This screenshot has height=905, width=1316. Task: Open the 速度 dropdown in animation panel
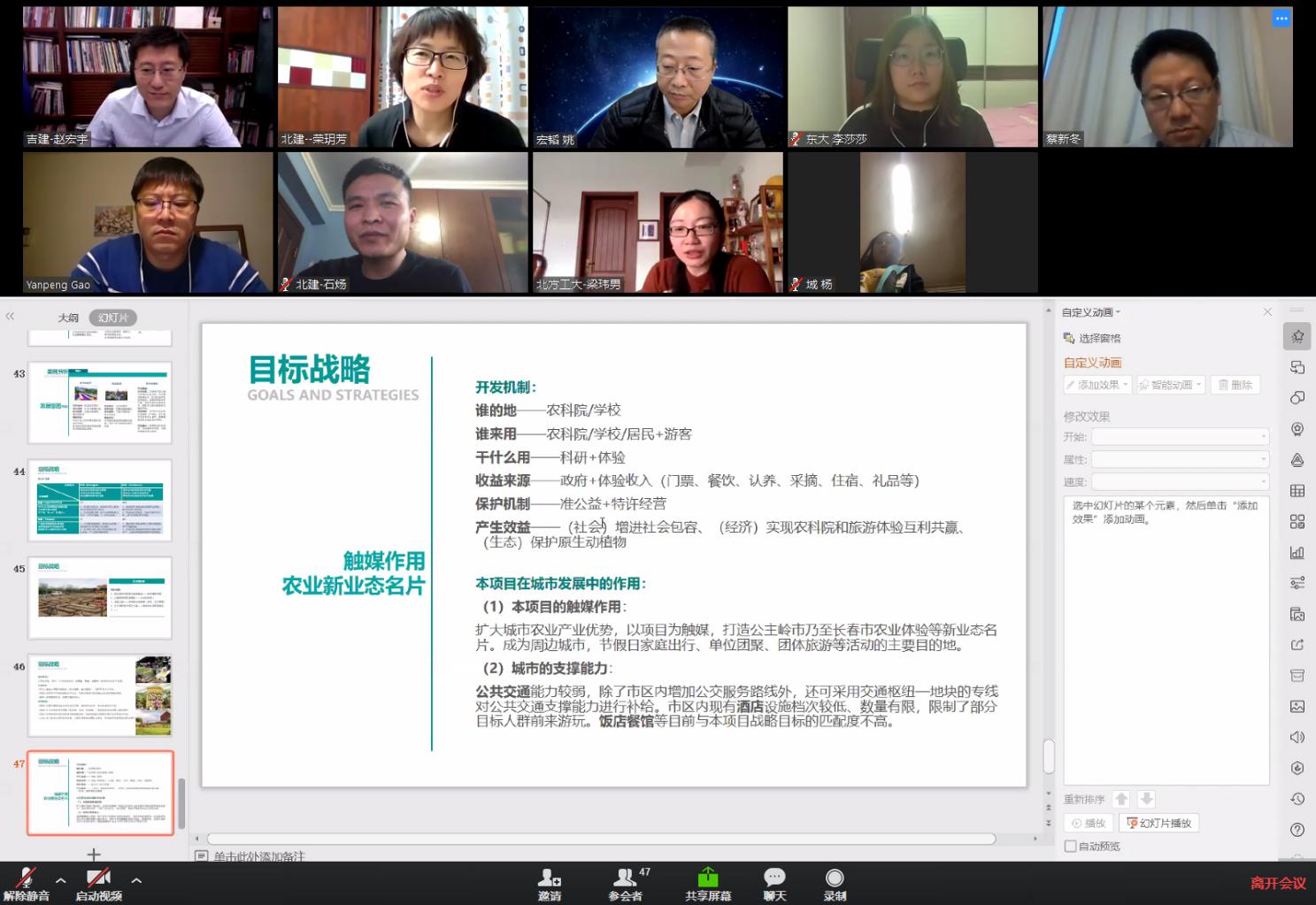(x=1180, y=482)
